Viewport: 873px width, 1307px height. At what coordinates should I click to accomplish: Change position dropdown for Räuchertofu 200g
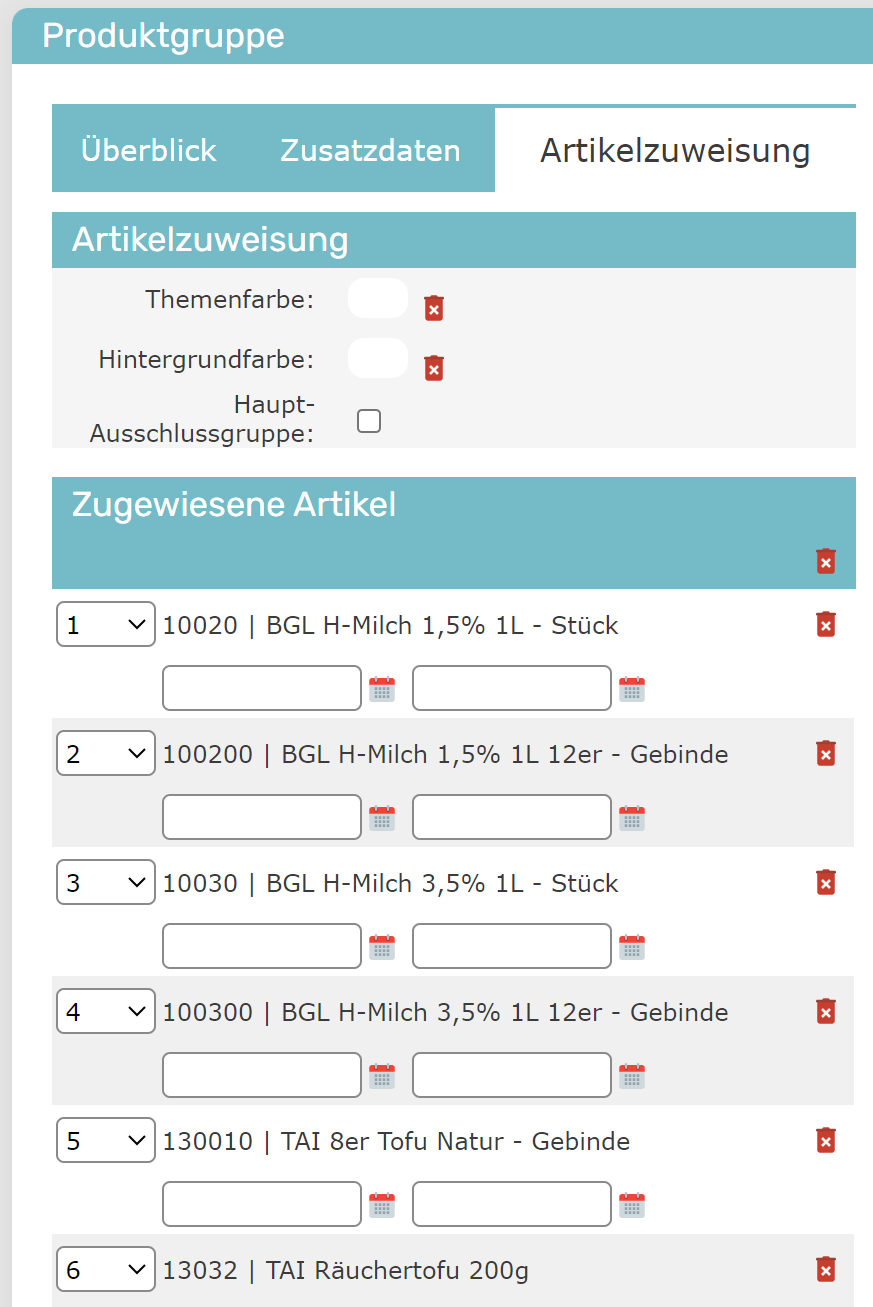(x=105, y=1270)
